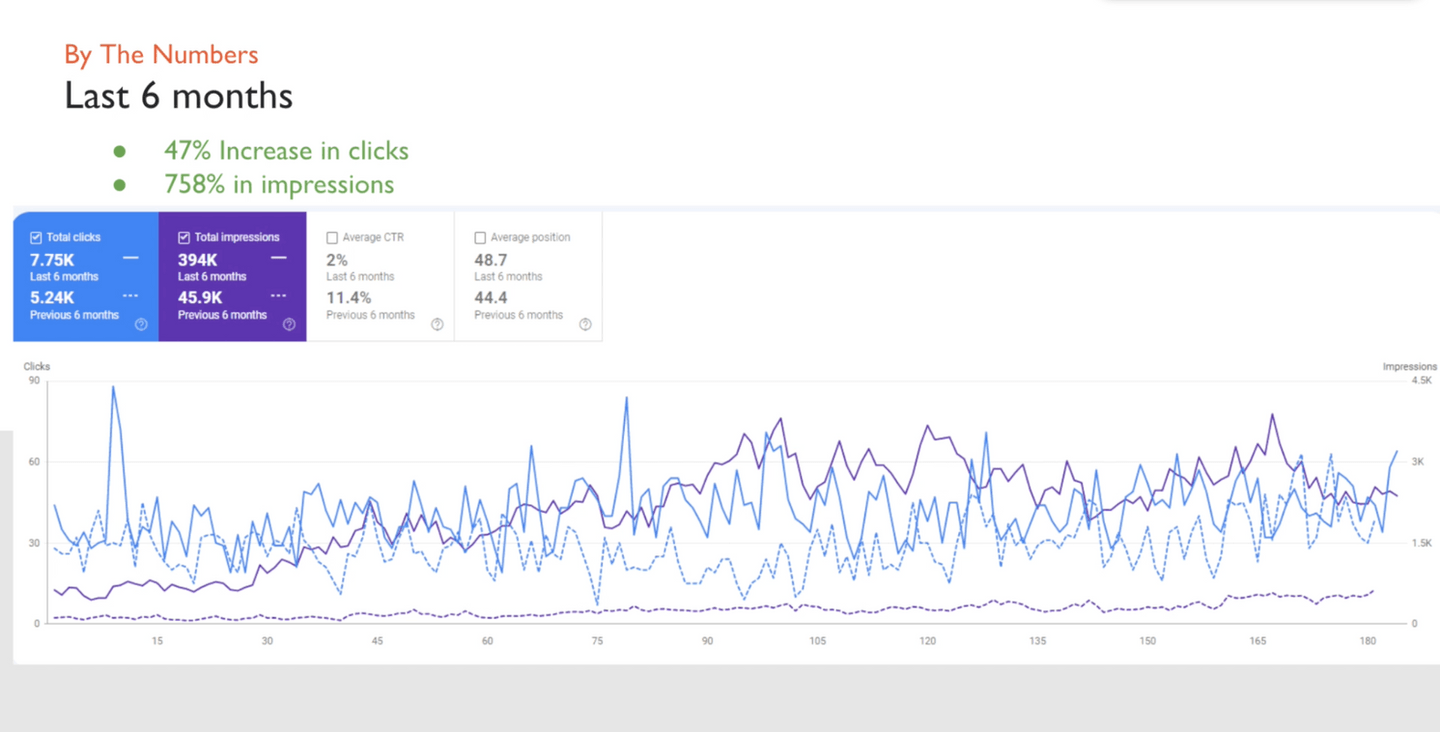Click day 15 on the x-axis
1440x732 pixels.
click(157, 641)
